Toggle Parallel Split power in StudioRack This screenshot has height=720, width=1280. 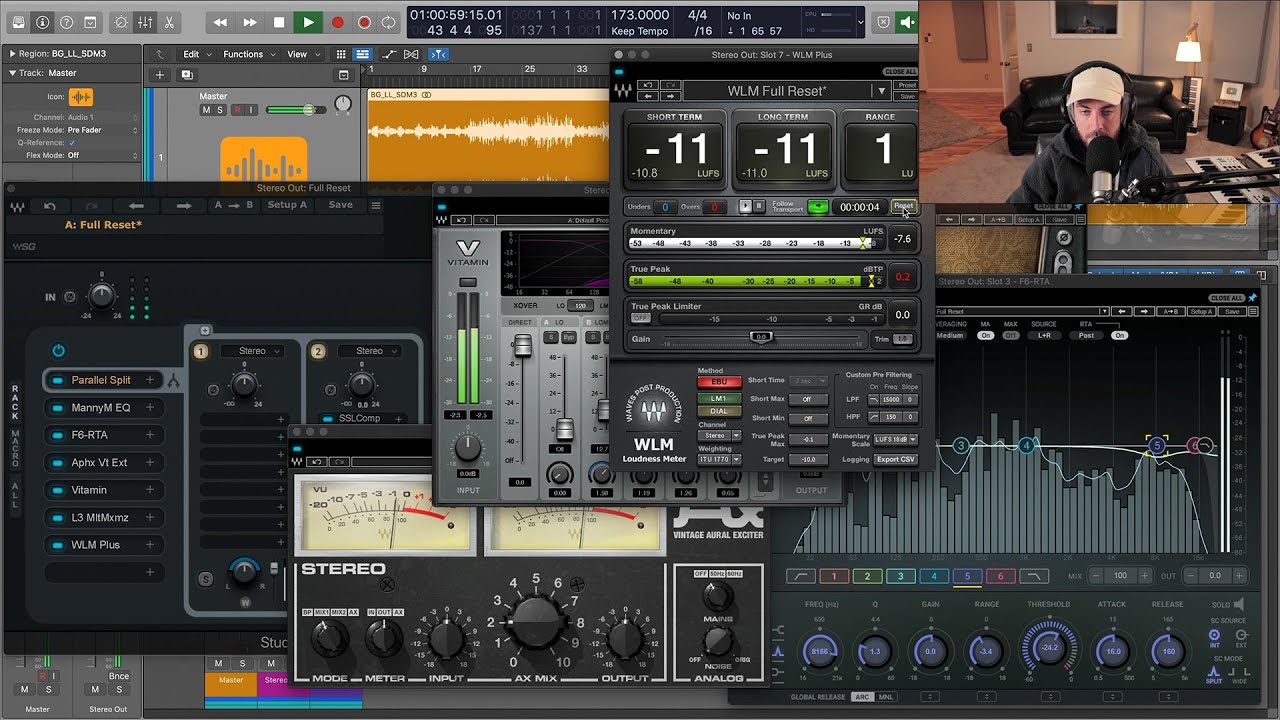point(58,381)
